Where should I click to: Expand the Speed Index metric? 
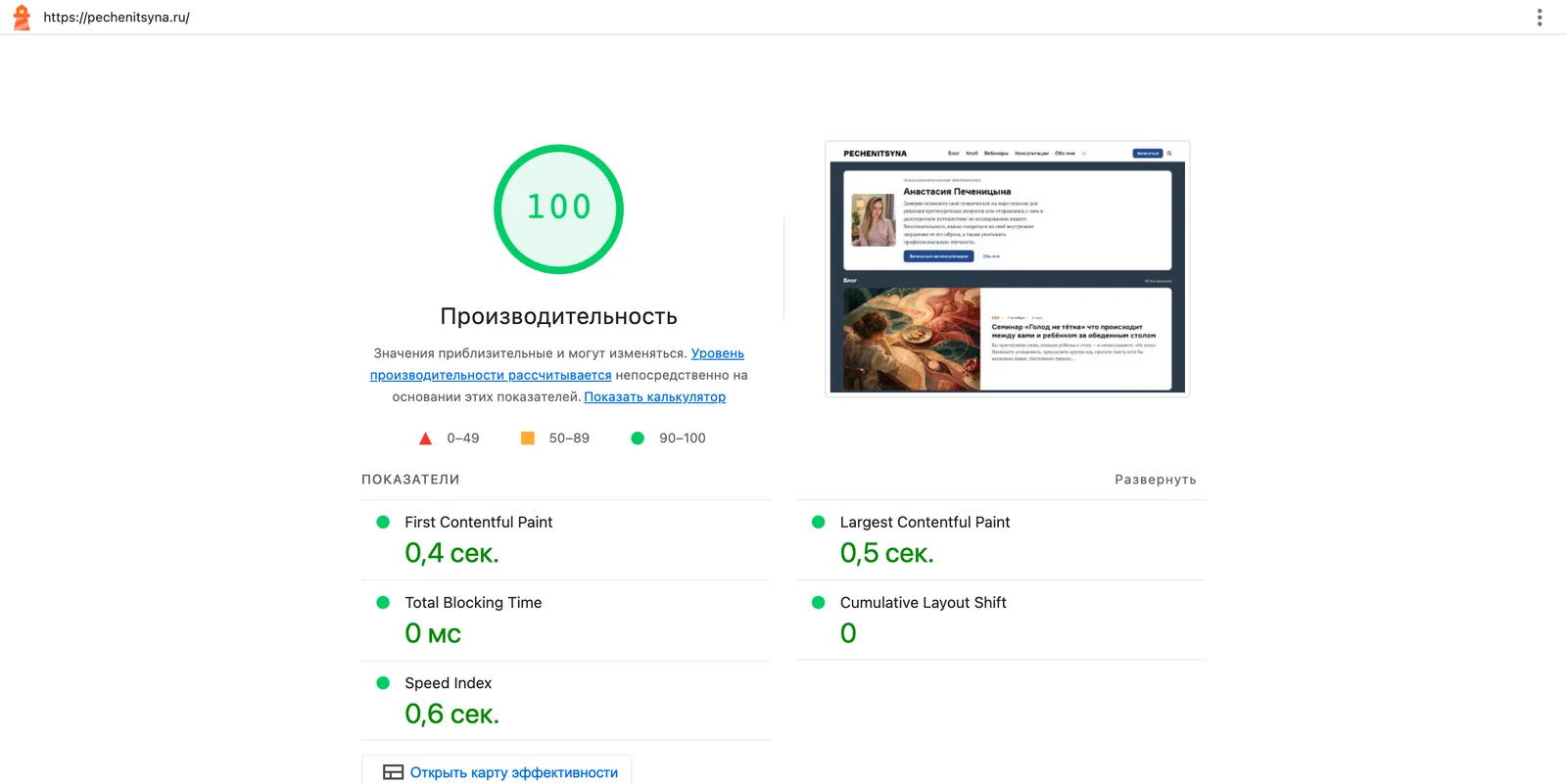coord(566,701)
